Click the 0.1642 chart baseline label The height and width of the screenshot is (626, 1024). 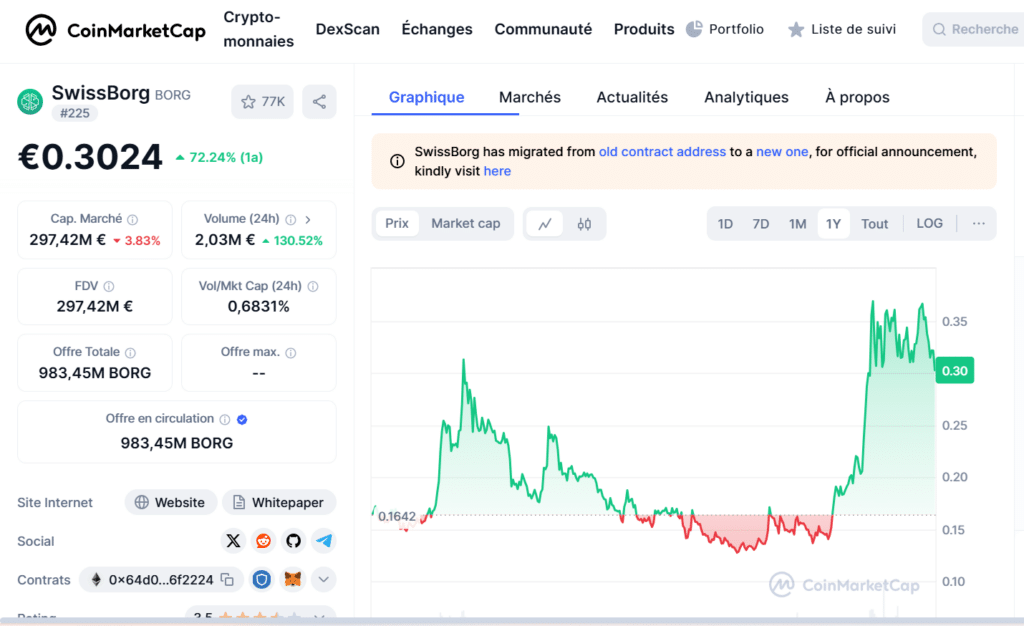tap(396, 516)
